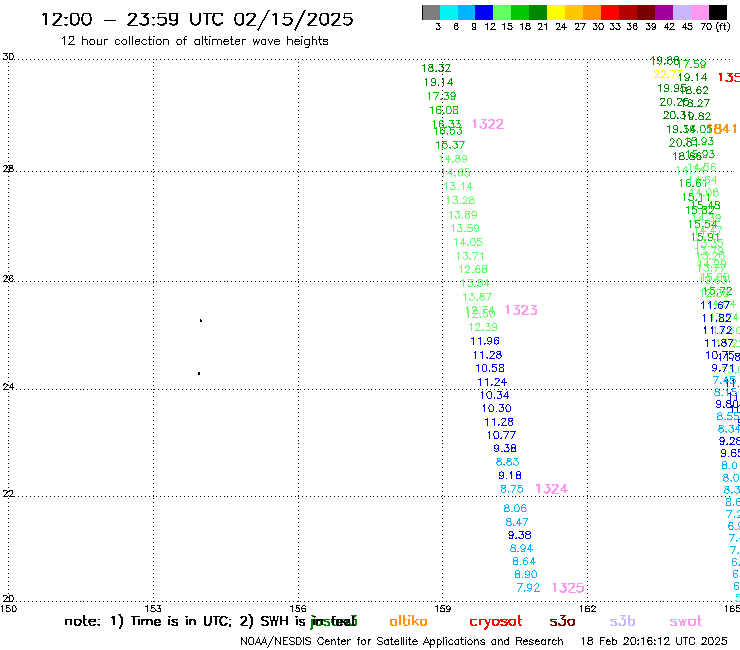Click the wave height value 10.34
The height and width of the screenshot is (650, 740).
click(x=494, y=395)
